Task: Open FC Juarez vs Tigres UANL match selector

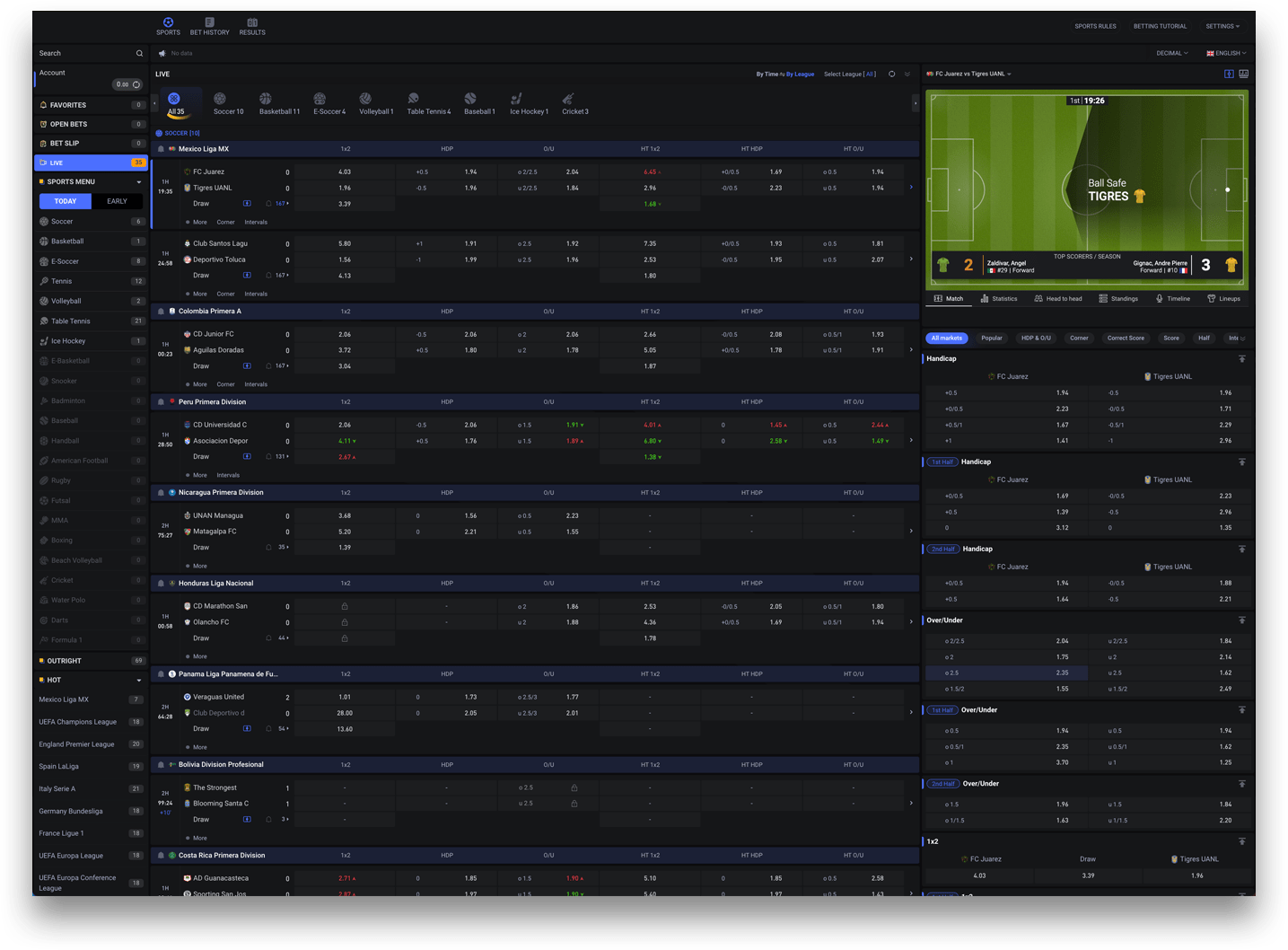Action: 968,74
